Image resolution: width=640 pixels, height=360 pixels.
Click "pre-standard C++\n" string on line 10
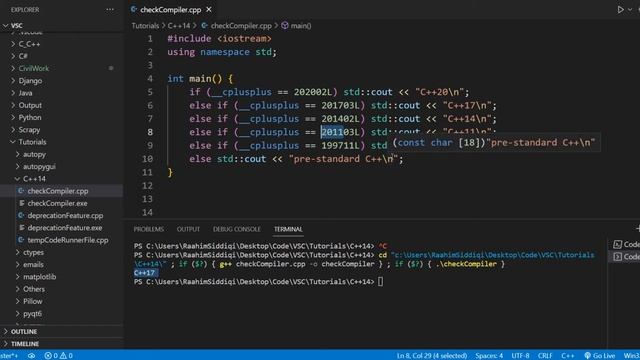pos(343,159)
